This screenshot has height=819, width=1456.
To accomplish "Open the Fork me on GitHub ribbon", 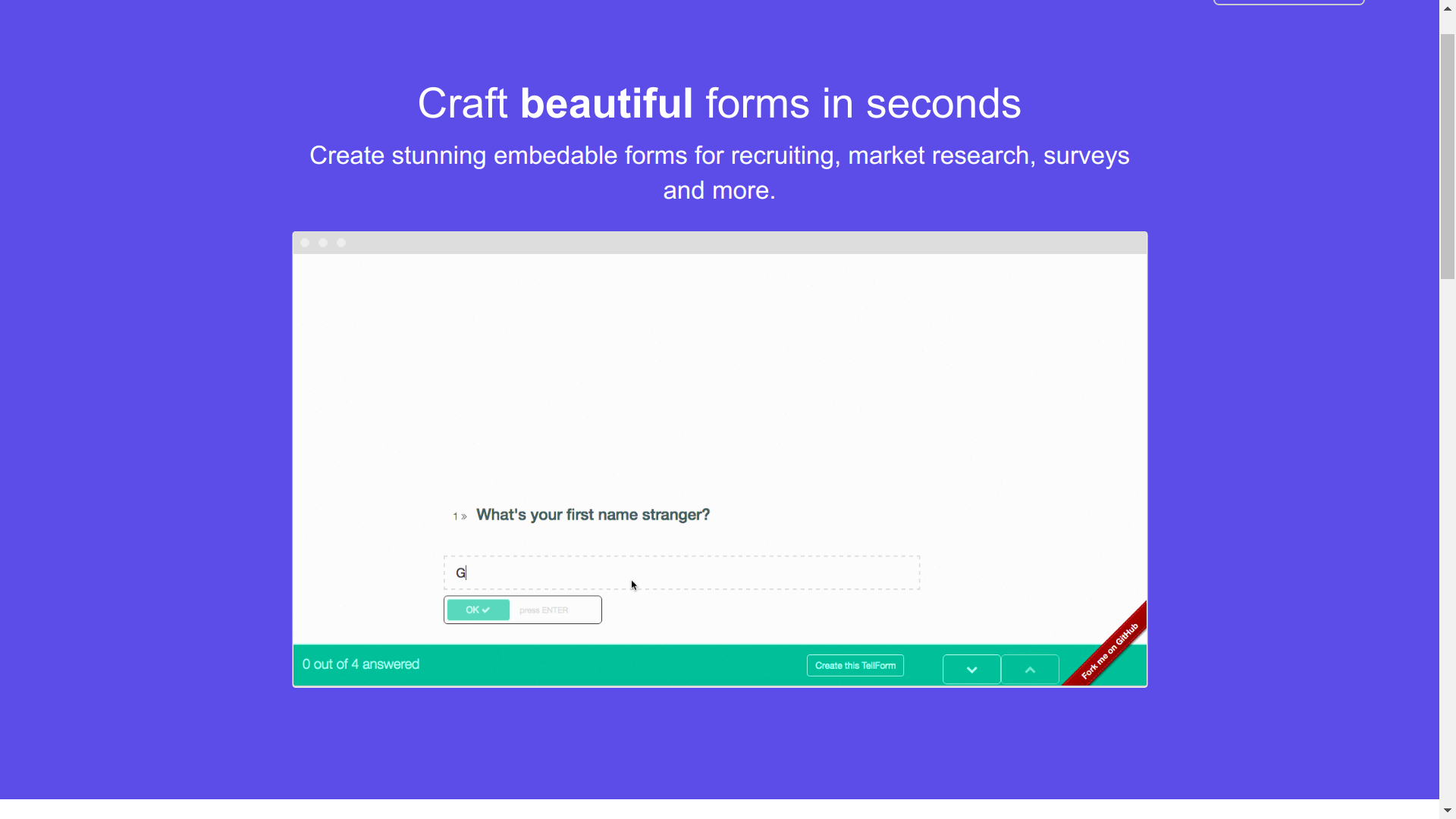I will click(x=1109, y=650).
